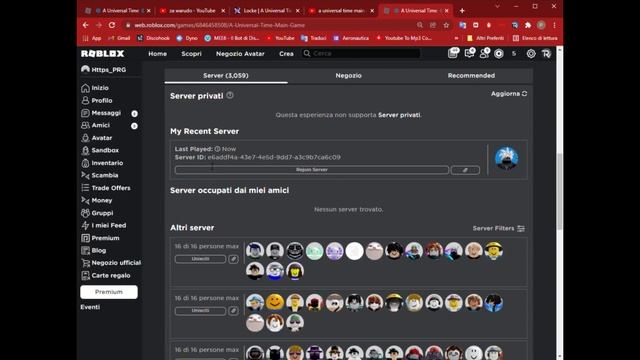Click the Roblox logo
640x360 pixels.
[x=102, y=53]
